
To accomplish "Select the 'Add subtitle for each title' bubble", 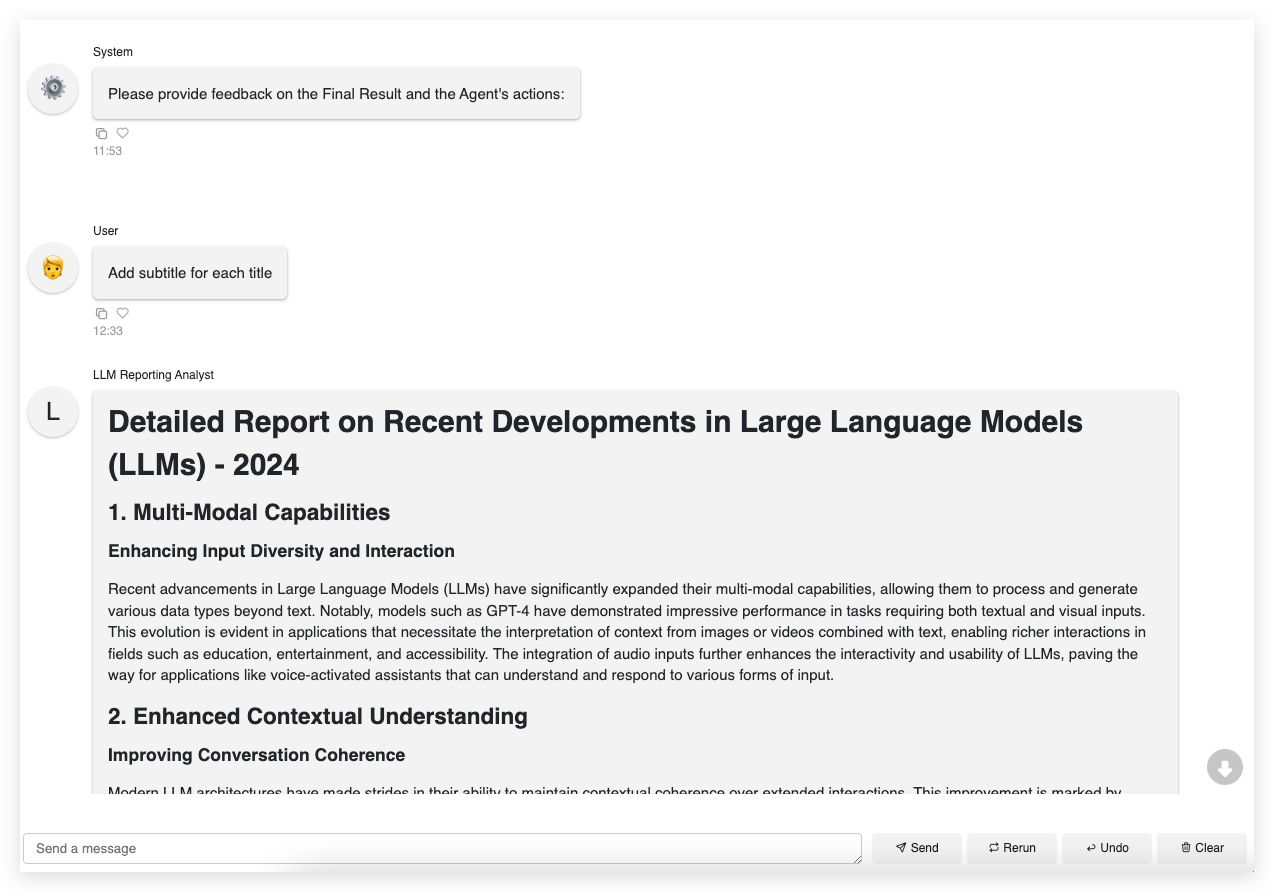I will click(190, 272).
